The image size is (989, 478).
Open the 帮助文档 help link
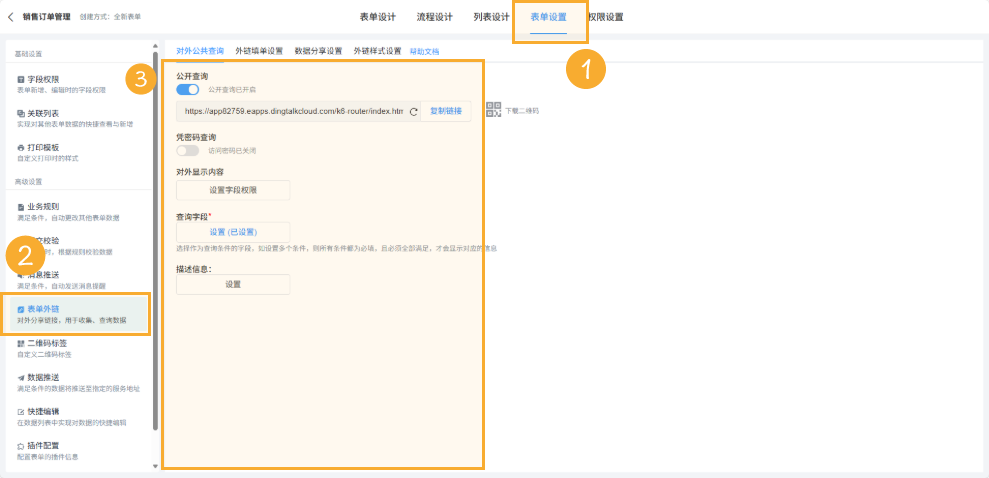pos(424,52)
